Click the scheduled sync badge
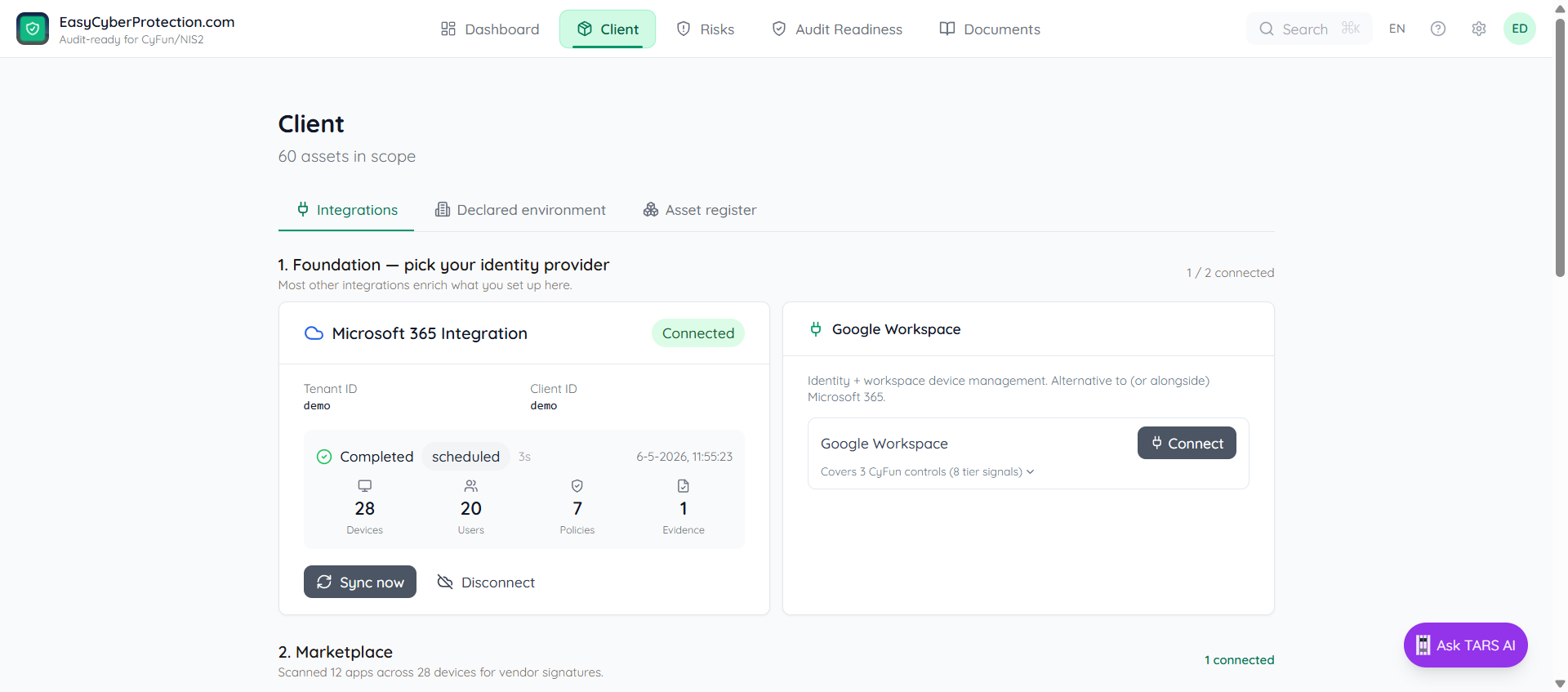The image size is (1568, 692). click(465, 457)
